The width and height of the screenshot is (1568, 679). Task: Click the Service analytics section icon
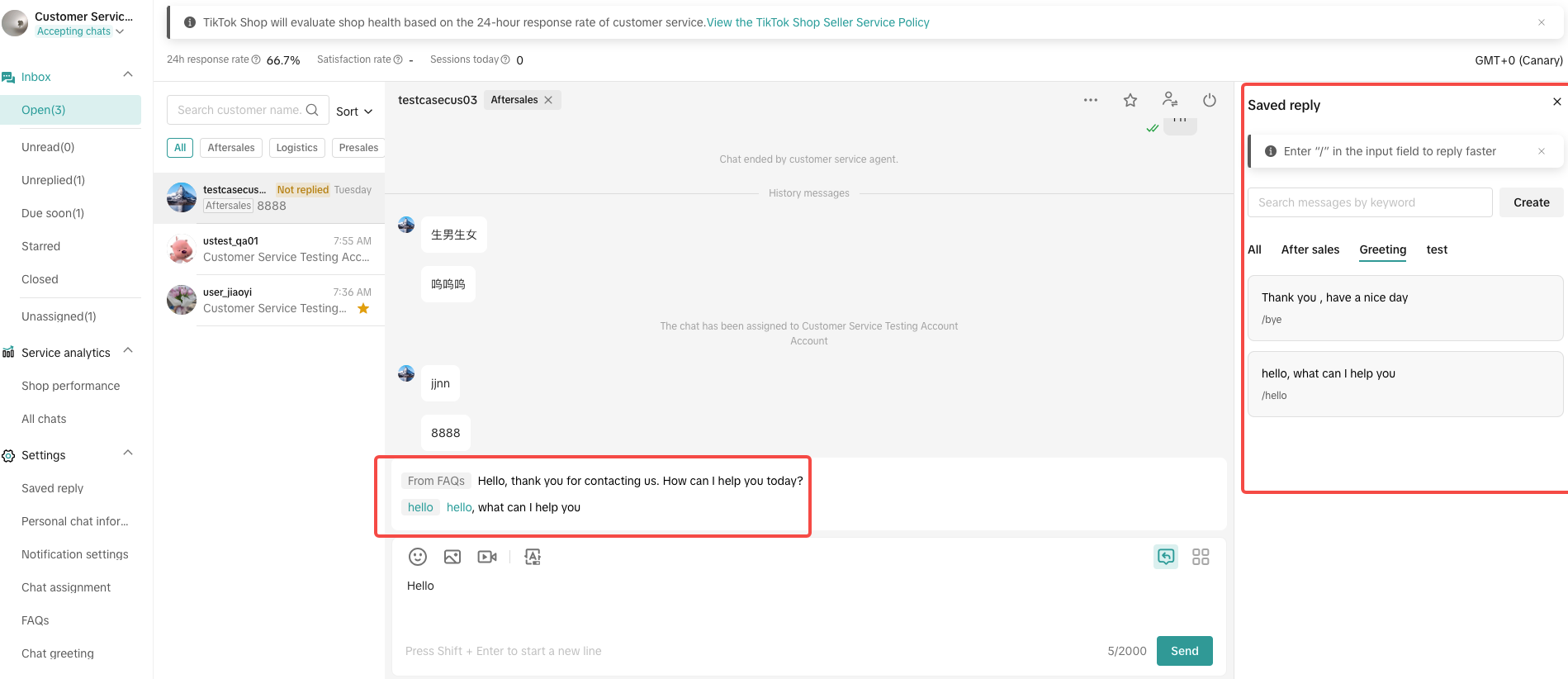(x=8, y=353)
